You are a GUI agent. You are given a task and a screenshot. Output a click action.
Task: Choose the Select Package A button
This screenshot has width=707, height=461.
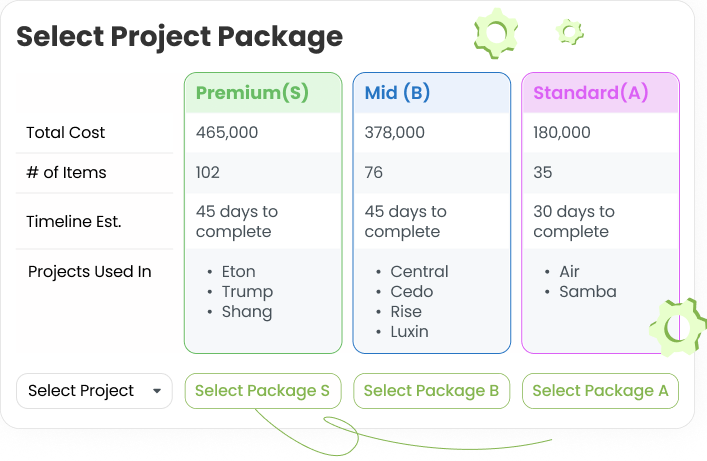(x=600, y=391)
